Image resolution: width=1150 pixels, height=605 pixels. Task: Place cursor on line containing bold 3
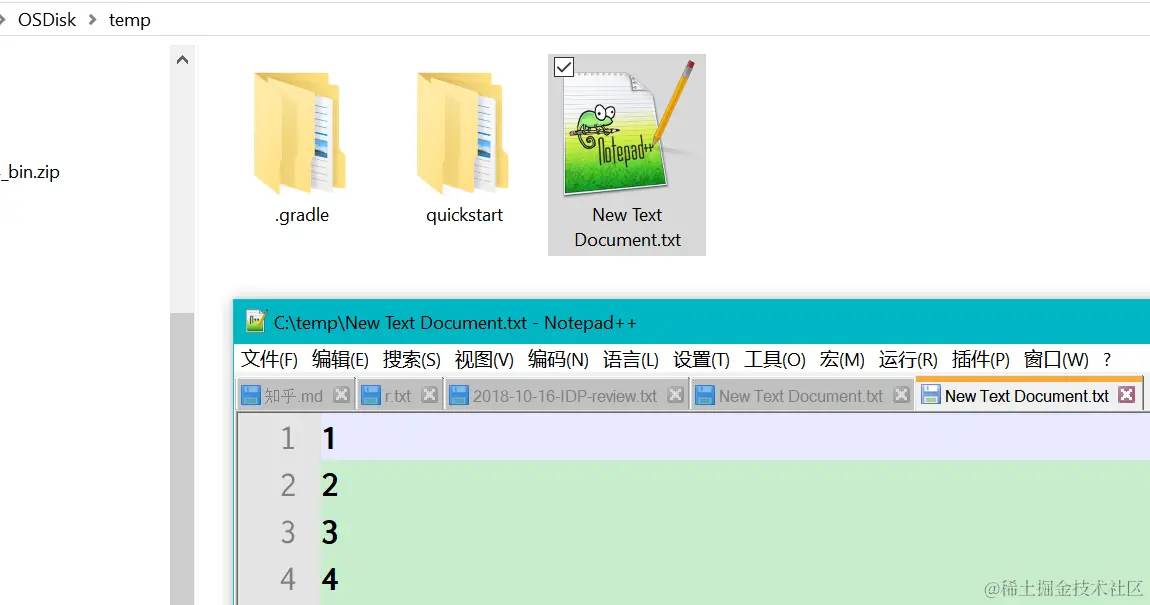point(735,532)
